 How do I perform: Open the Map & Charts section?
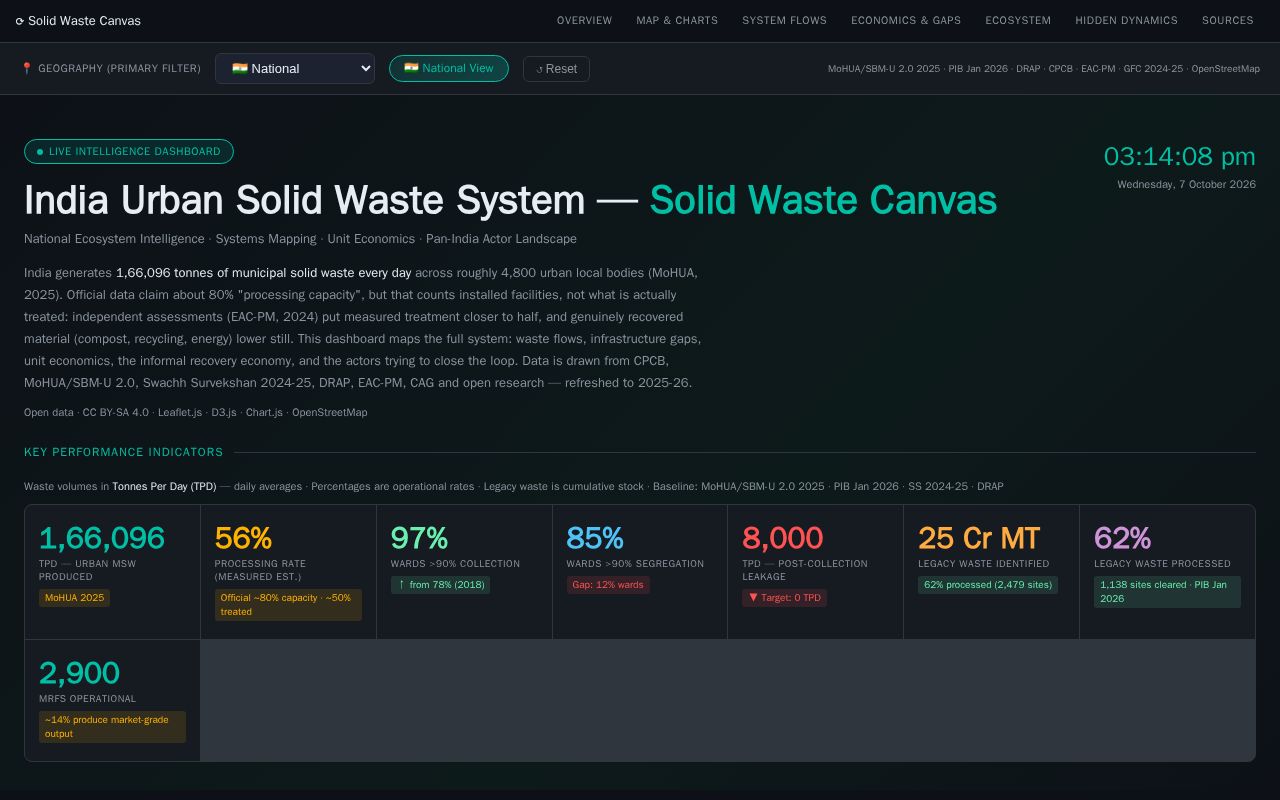coord(677,21)
